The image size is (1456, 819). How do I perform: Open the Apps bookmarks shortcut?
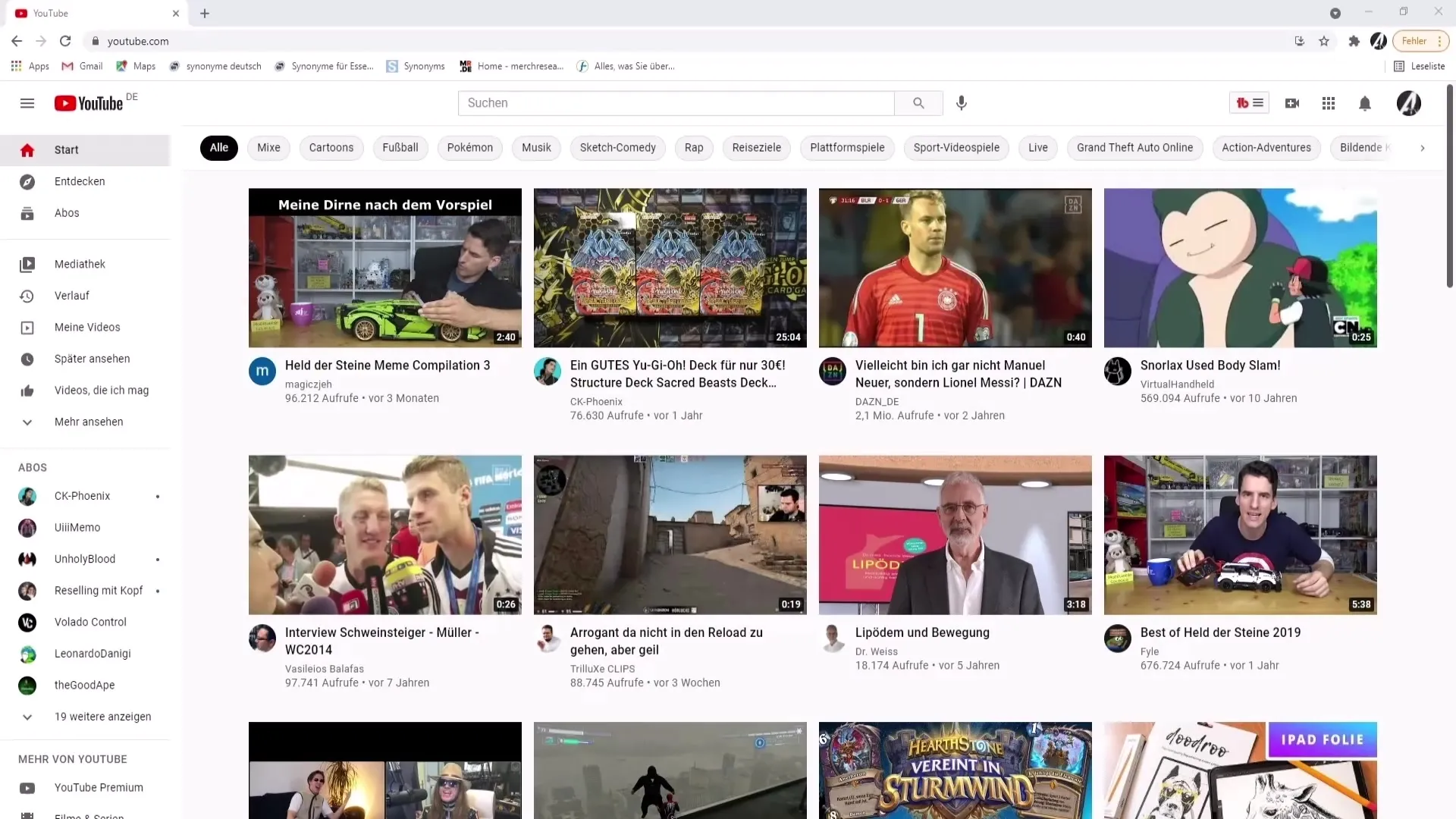tap(30, 67)
